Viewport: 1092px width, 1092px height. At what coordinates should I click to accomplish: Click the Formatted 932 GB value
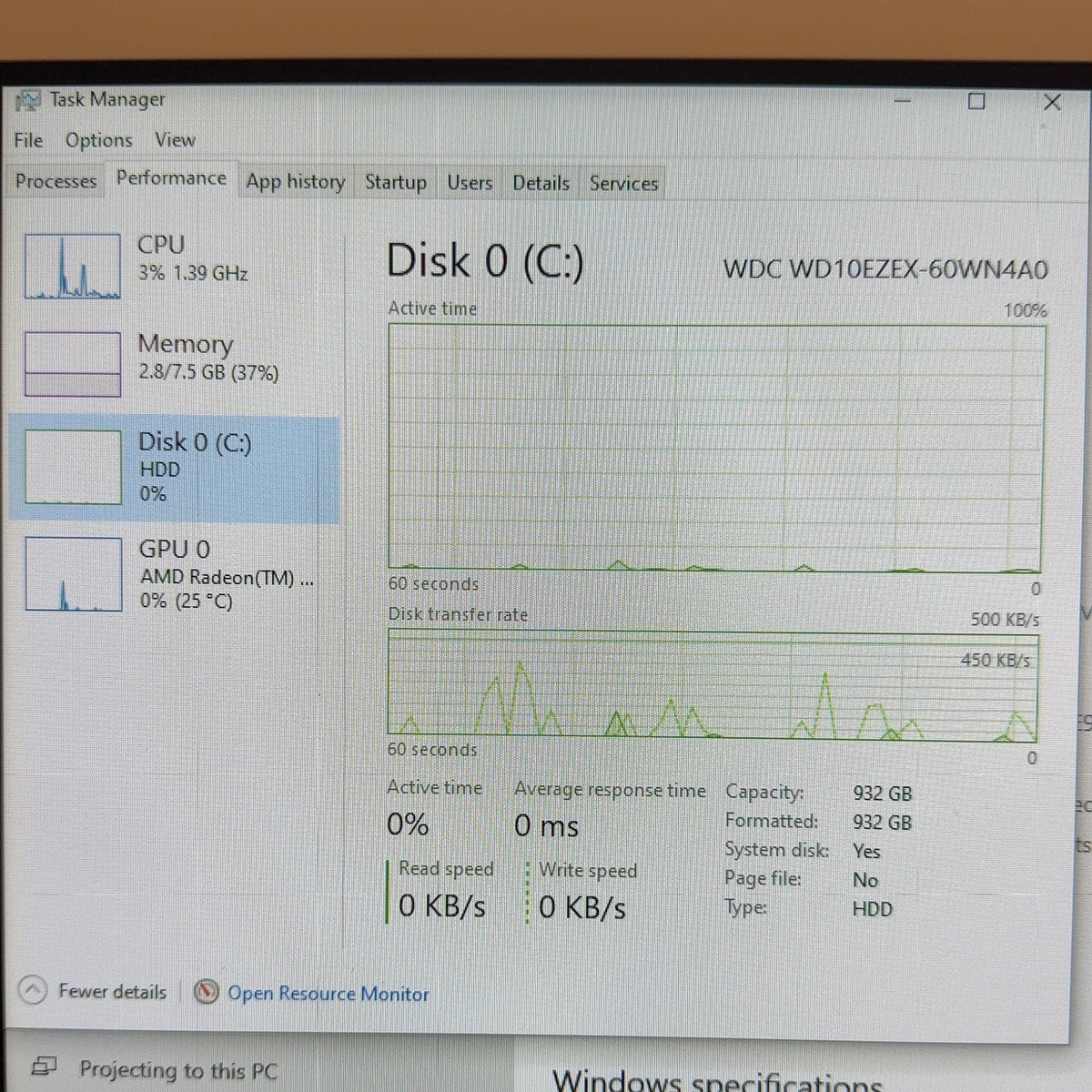[882, 823]
